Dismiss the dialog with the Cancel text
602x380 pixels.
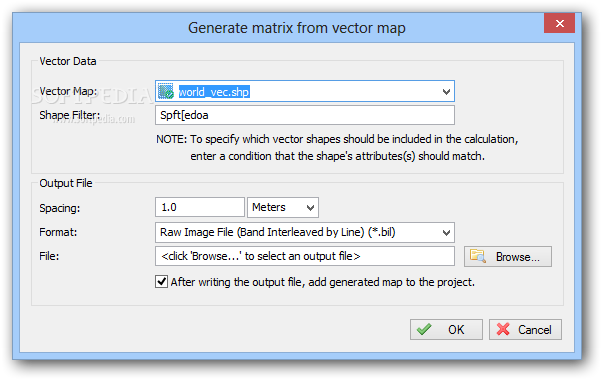click(x=534, y=330)
